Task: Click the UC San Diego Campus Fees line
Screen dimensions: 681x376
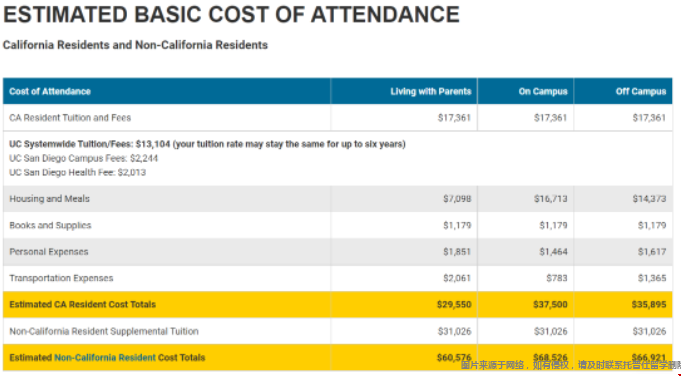Action: point(83,158)
